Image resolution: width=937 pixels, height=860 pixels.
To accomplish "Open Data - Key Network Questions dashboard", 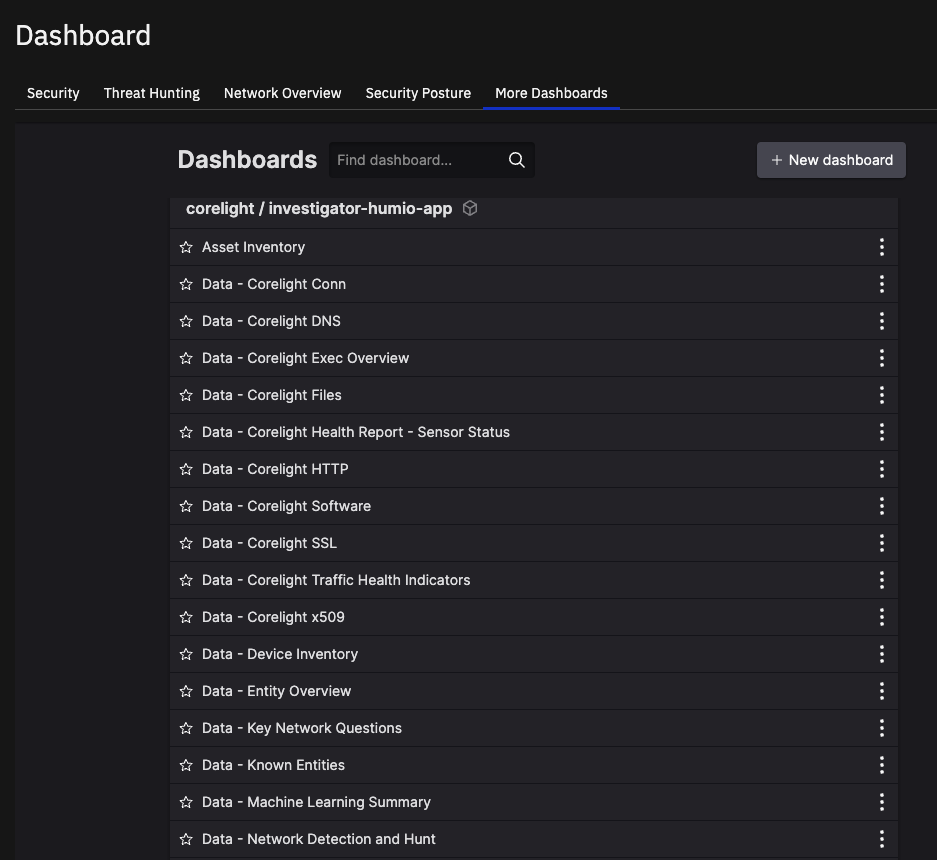I will (302, 729).
